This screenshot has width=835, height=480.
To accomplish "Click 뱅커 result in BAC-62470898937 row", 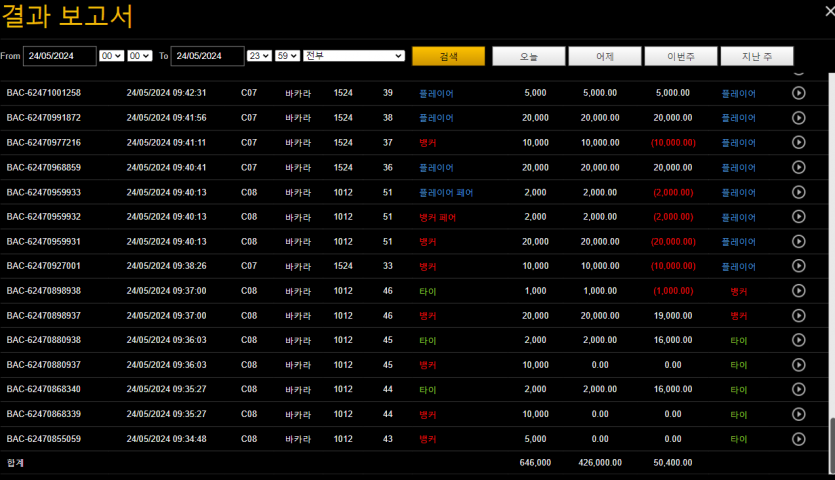I will coord(739,316).
